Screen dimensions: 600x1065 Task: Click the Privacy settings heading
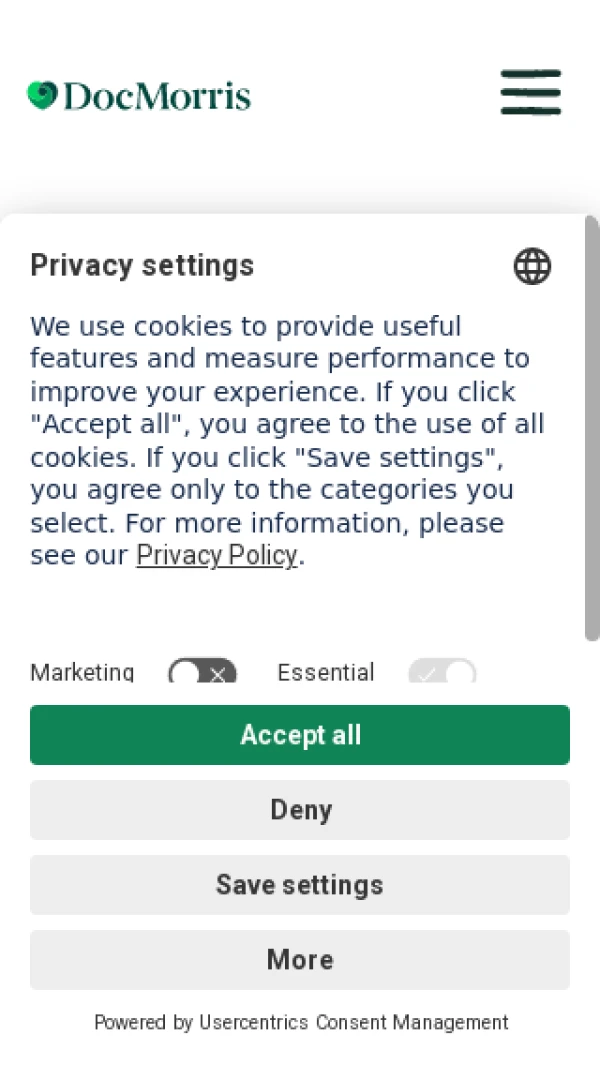[x=142, y=265]
